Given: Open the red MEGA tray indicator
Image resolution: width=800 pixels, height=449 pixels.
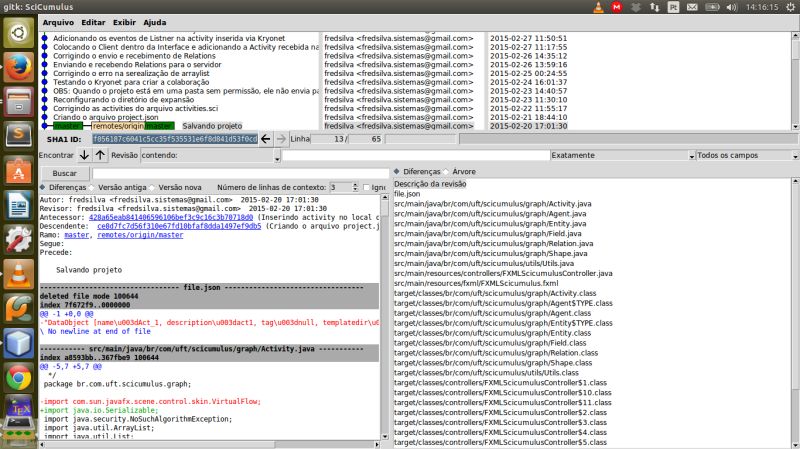Looking at the screenshot, I should click(617, 7).
